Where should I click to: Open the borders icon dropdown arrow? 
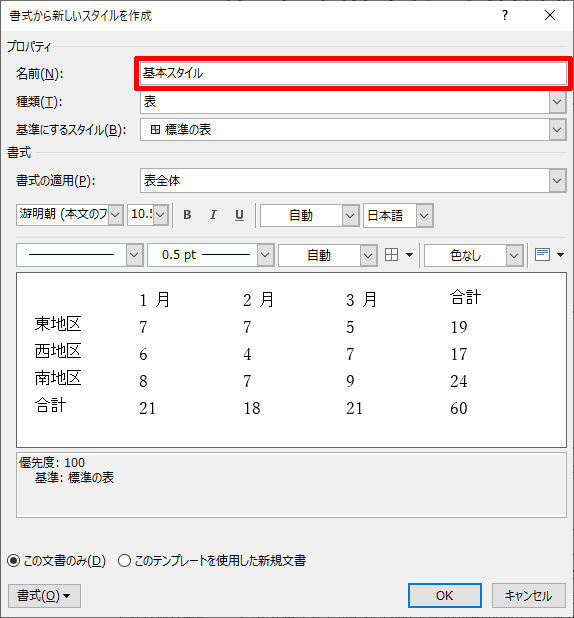(x=409, y=255)
